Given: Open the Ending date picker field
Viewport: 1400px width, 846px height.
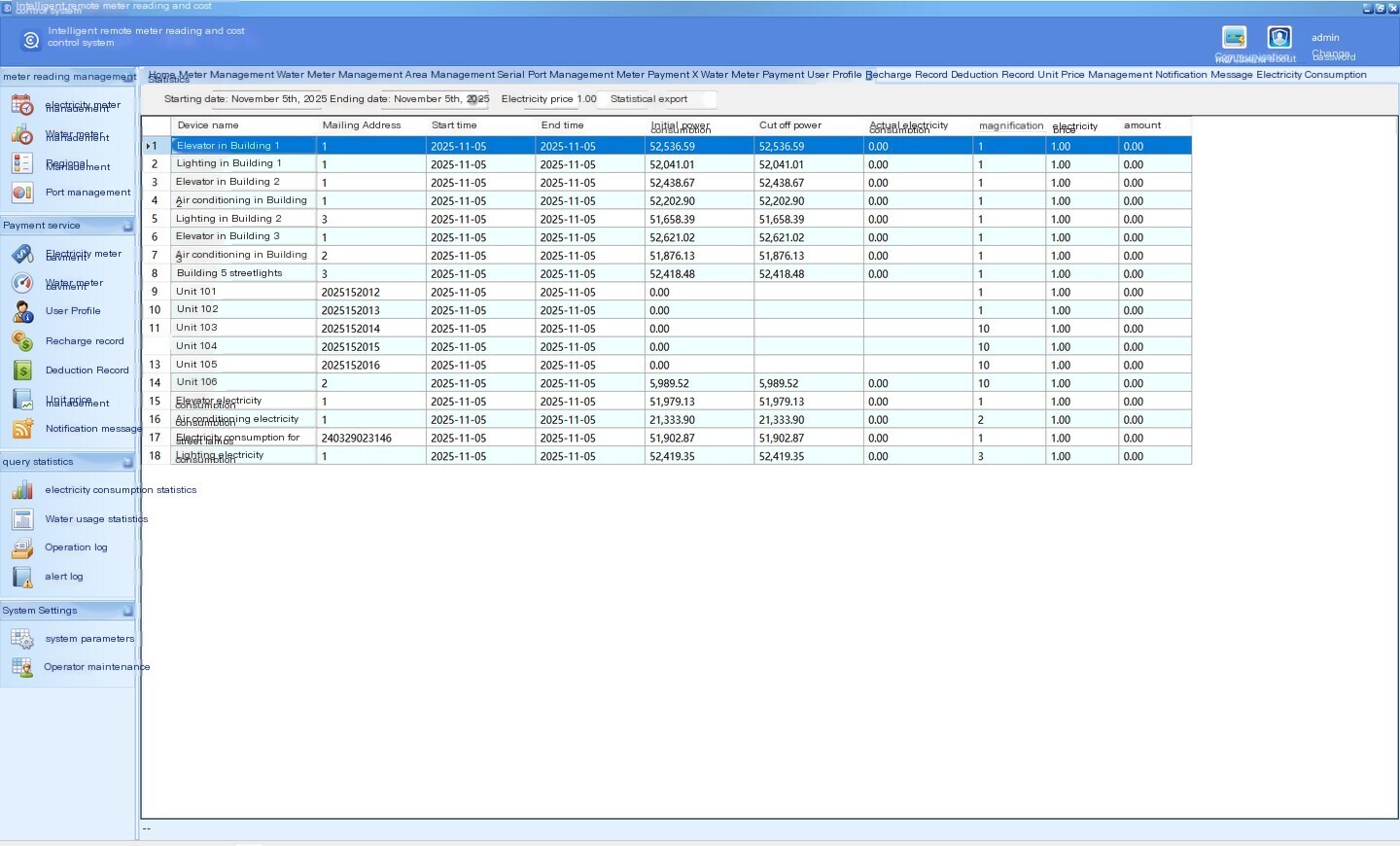Looking at the screenshot, I should [x=435, y=99].
